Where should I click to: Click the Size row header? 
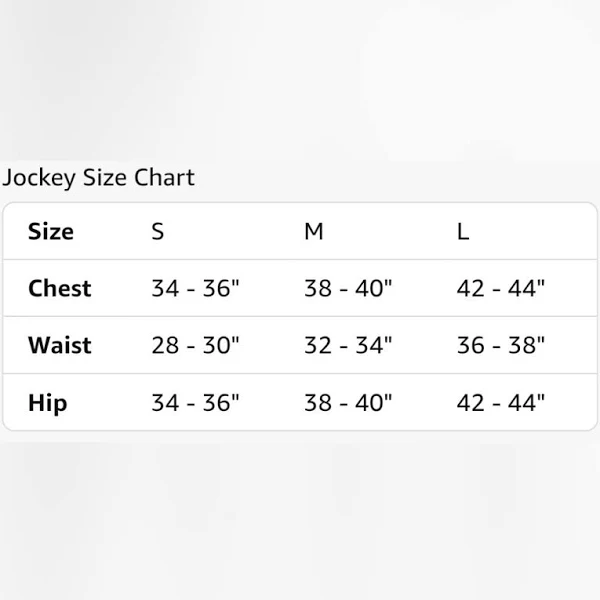pyautogui.click(x=51, y=232)
